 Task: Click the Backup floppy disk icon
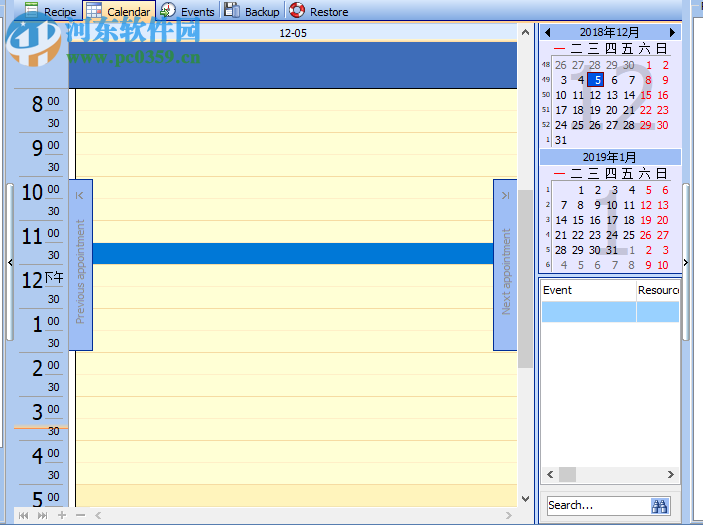pos(232,10)
